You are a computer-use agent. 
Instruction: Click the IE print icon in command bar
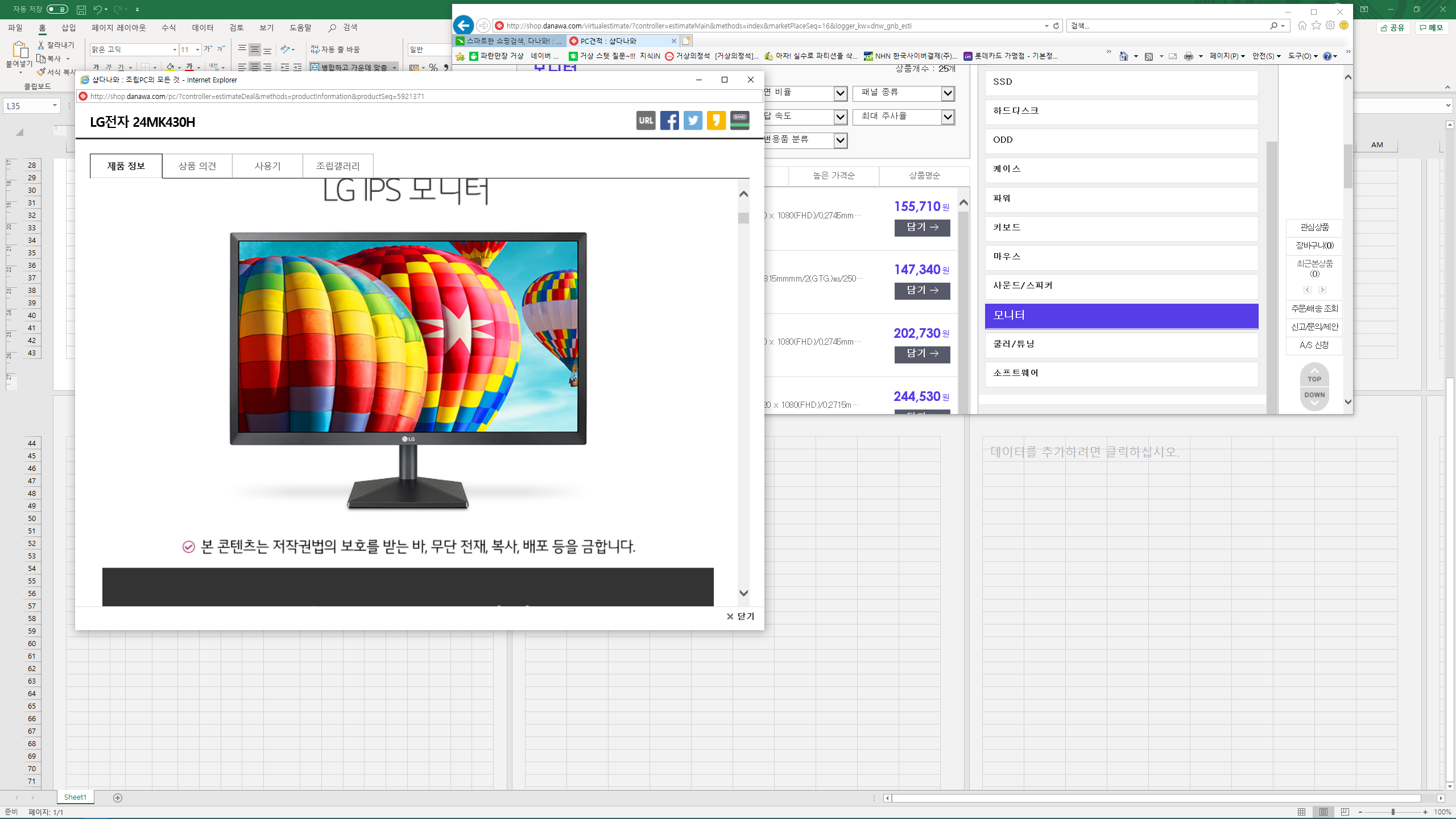(x=1189, y=56)
